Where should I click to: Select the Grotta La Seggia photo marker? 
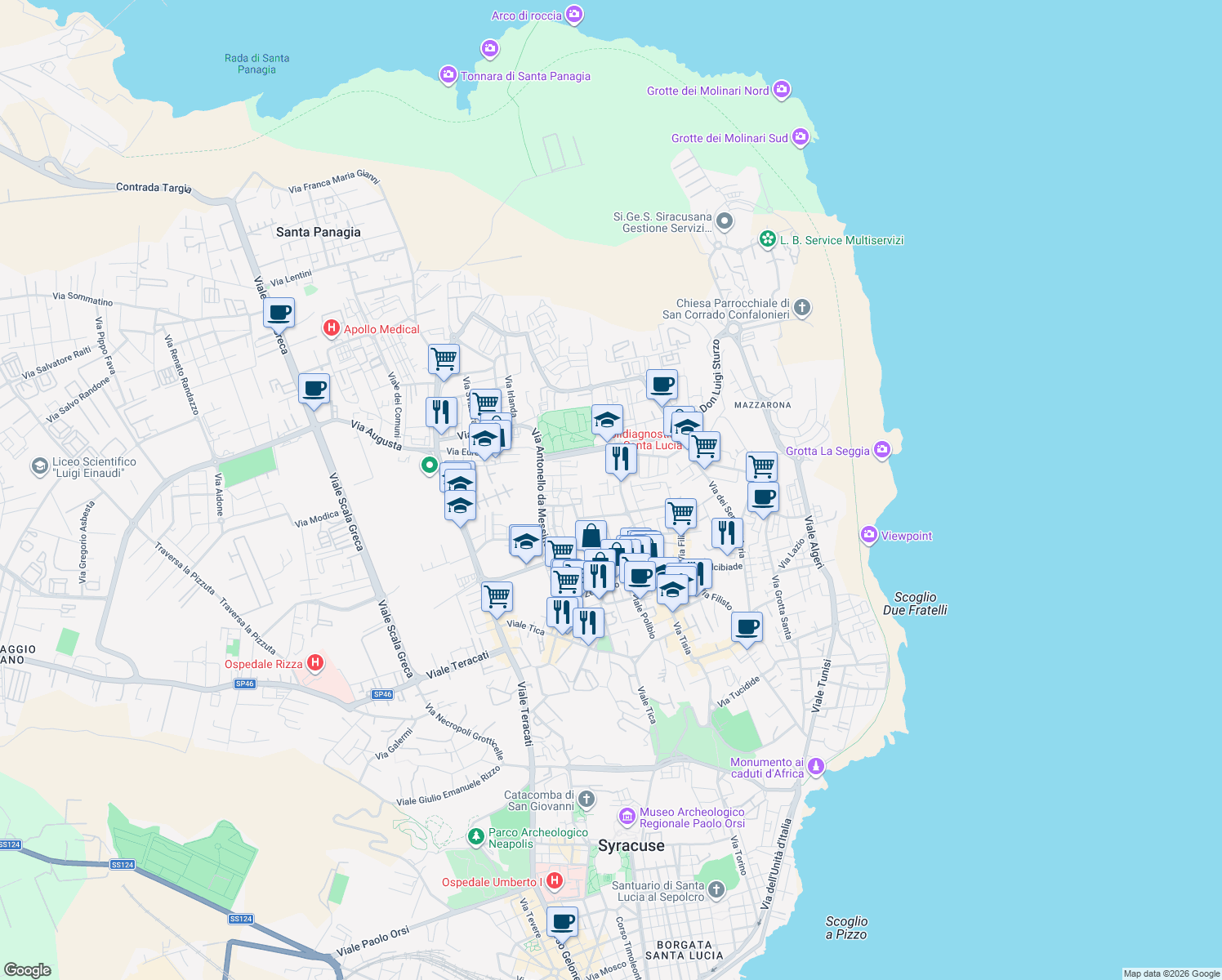click(x=881, y=450)
